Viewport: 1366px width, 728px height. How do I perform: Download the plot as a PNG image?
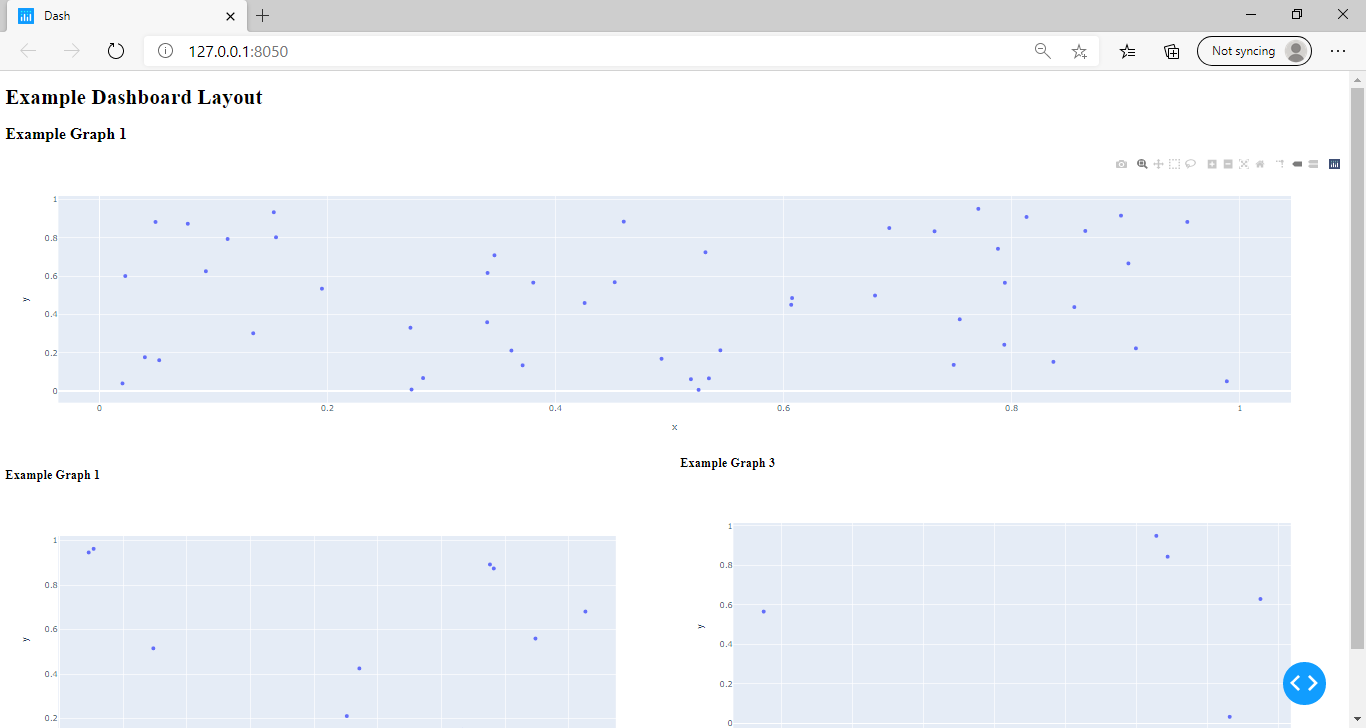pos(1121,164)
